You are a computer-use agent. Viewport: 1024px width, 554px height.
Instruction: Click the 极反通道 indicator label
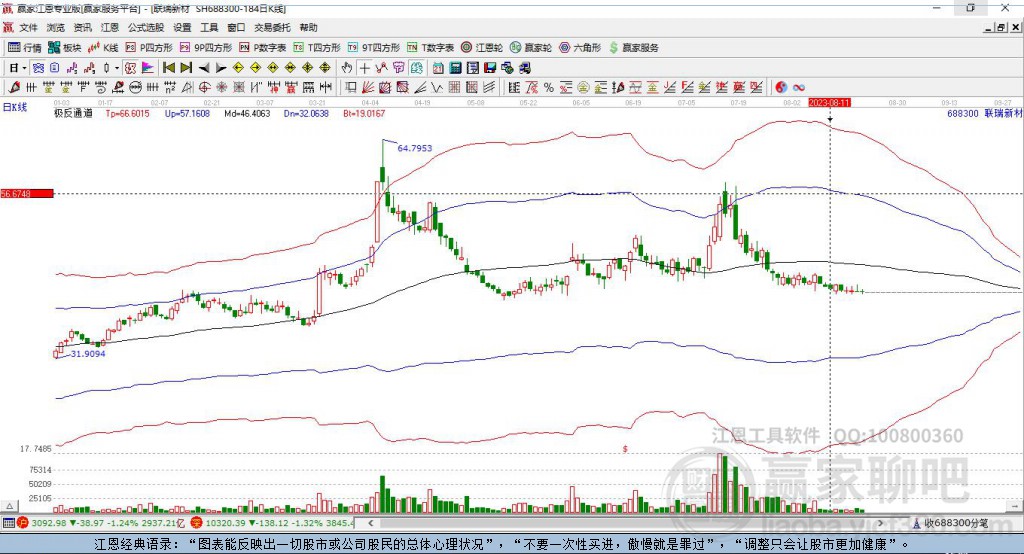tap(73, 114)
